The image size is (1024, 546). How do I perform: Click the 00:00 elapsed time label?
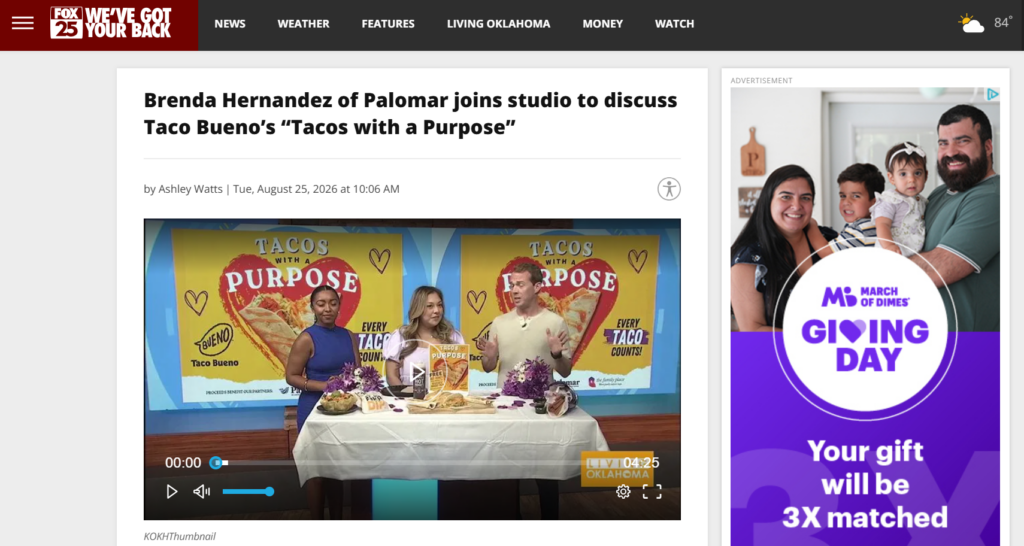click(x=183, y=462)
